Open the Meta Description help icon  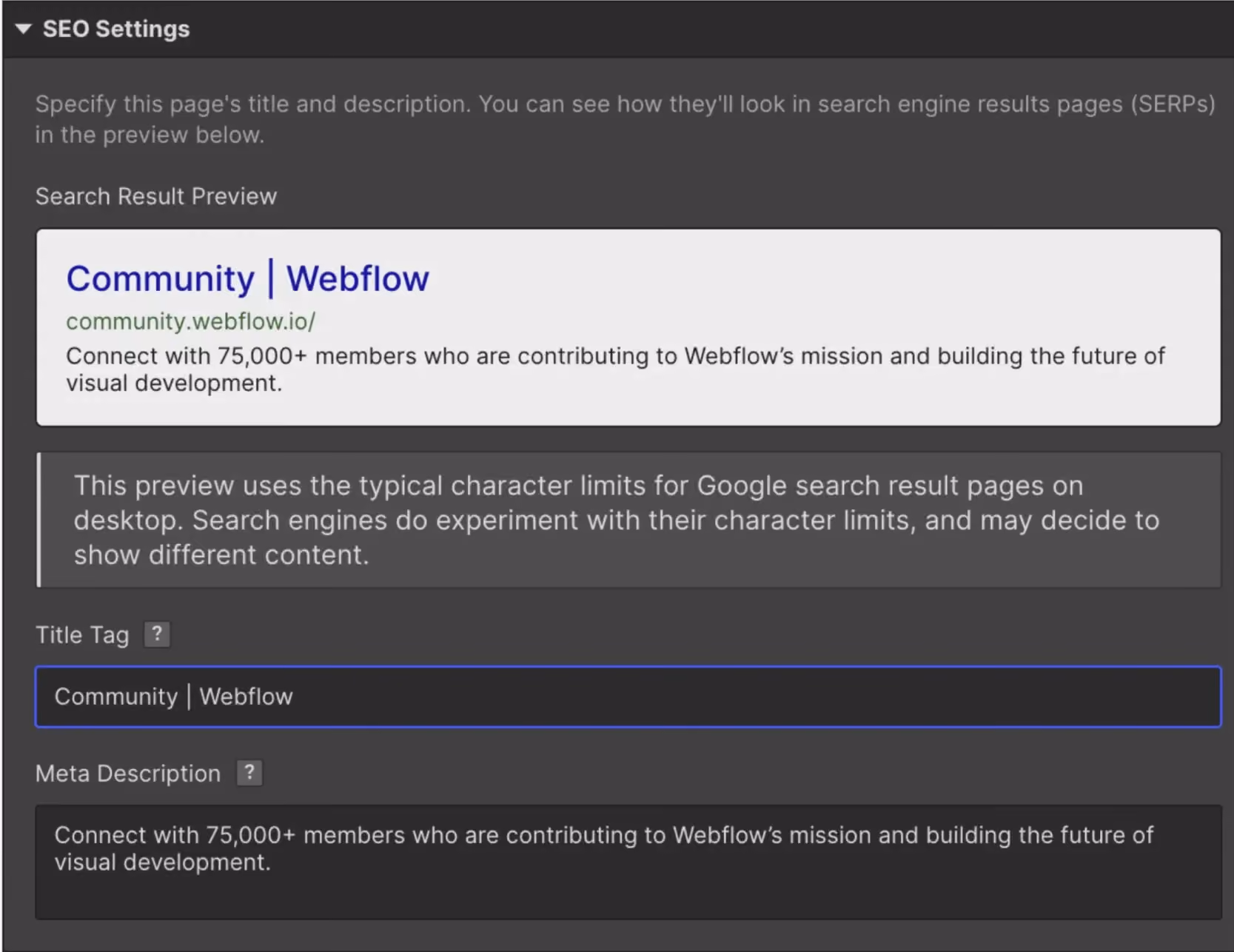[249, 773]
